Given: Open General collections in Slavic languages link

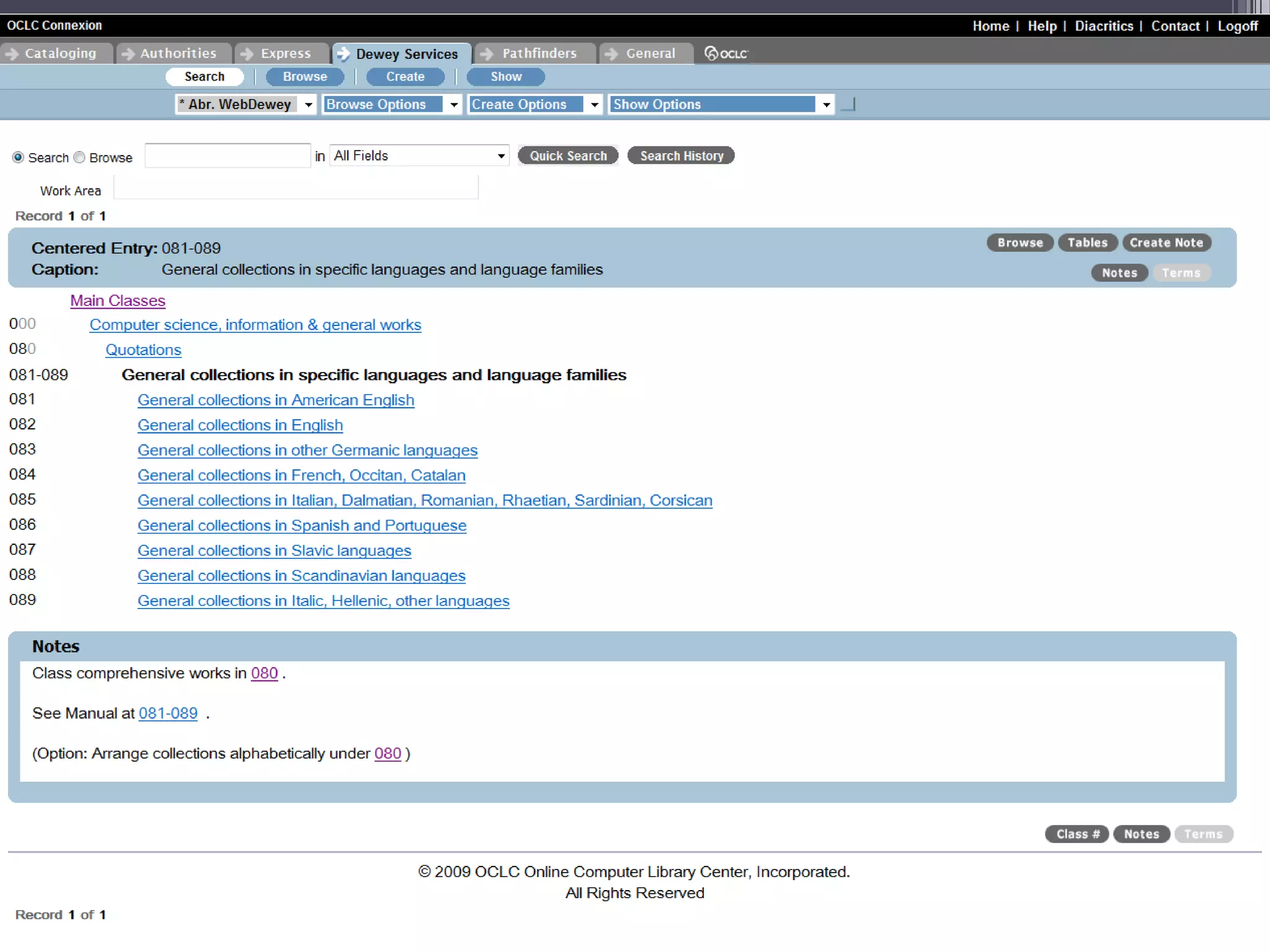Looking at the screenshot, I should click(274, 550).
